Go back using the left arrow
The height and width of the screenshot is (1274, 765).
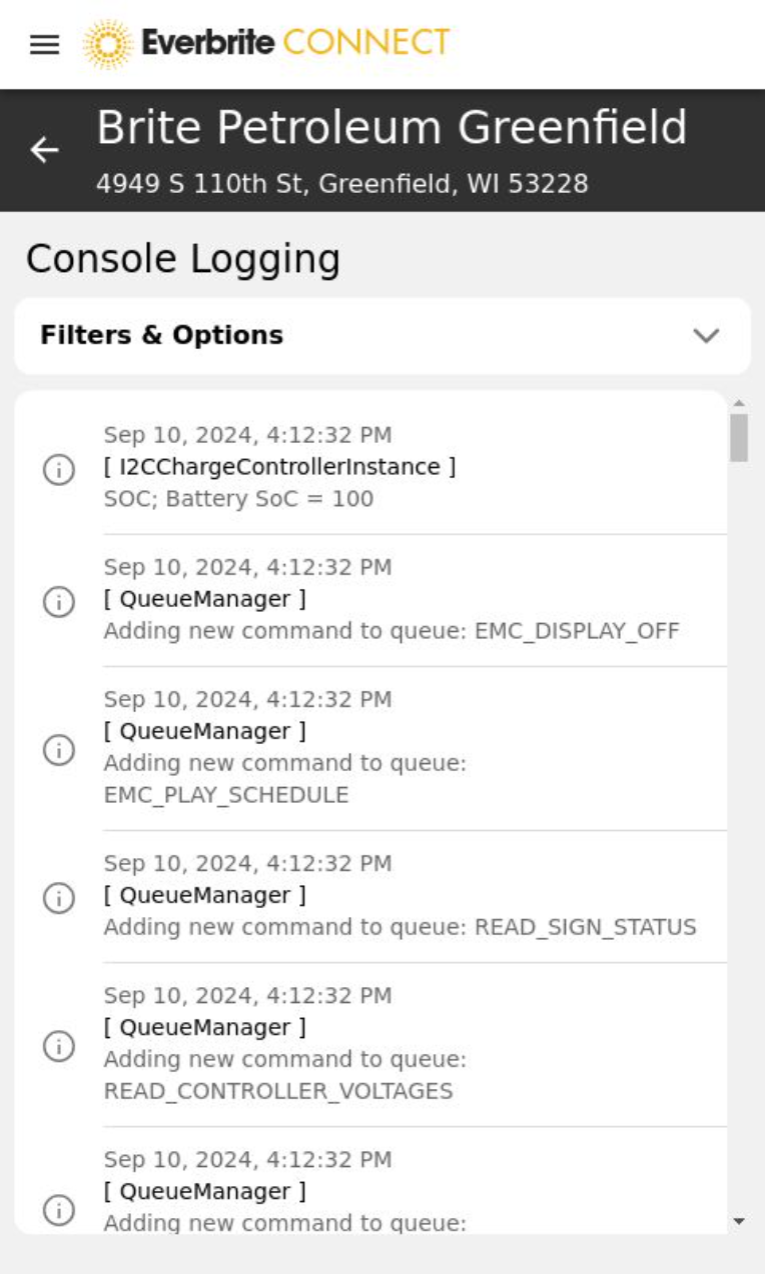tap(44, 150)
